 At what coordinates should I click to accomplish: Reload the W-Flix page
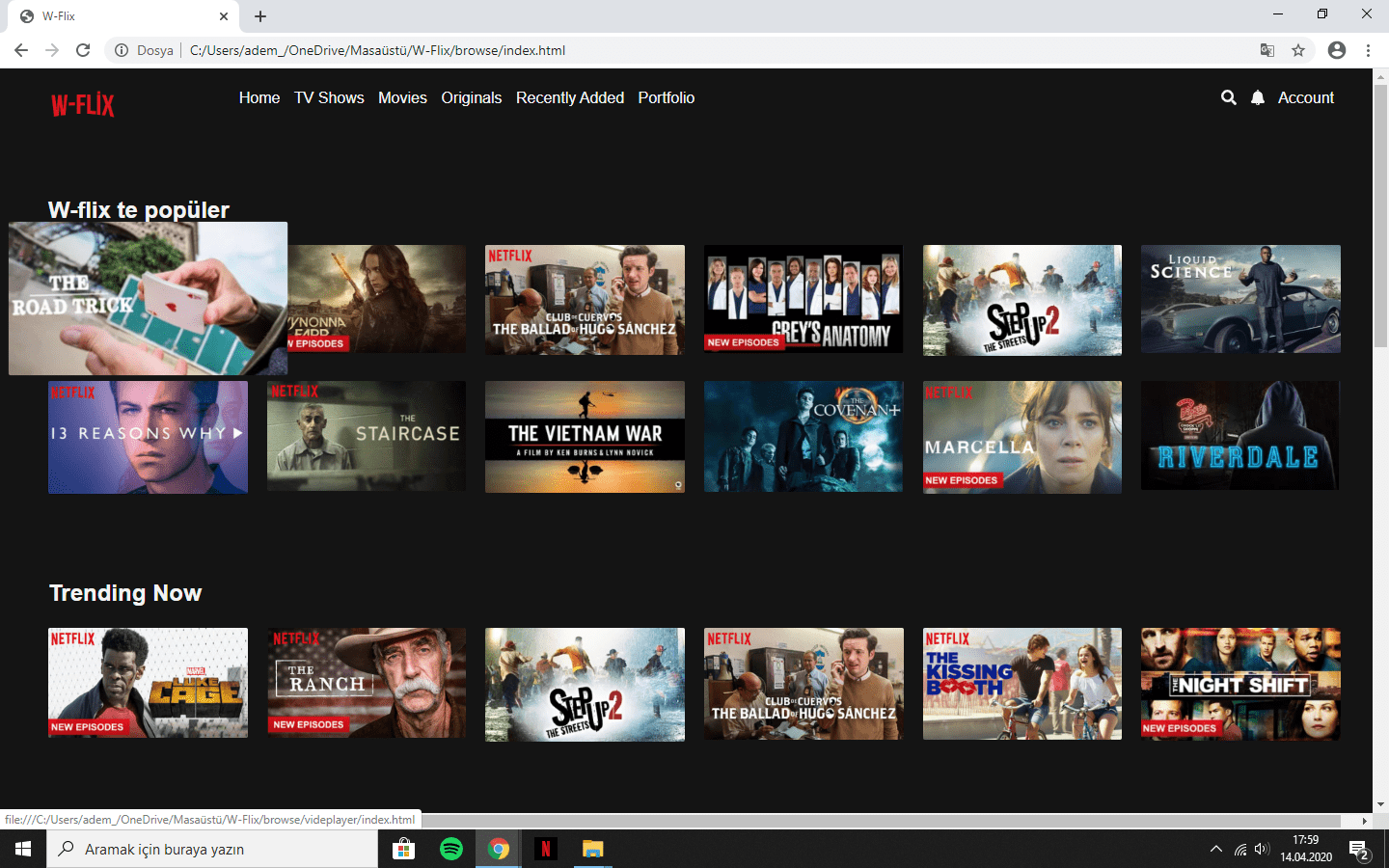(x=83, y=50)
